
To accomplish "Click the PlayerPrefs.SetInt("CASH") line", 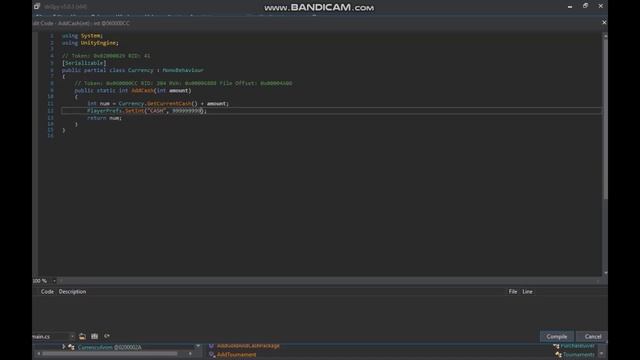I will 147,111.
